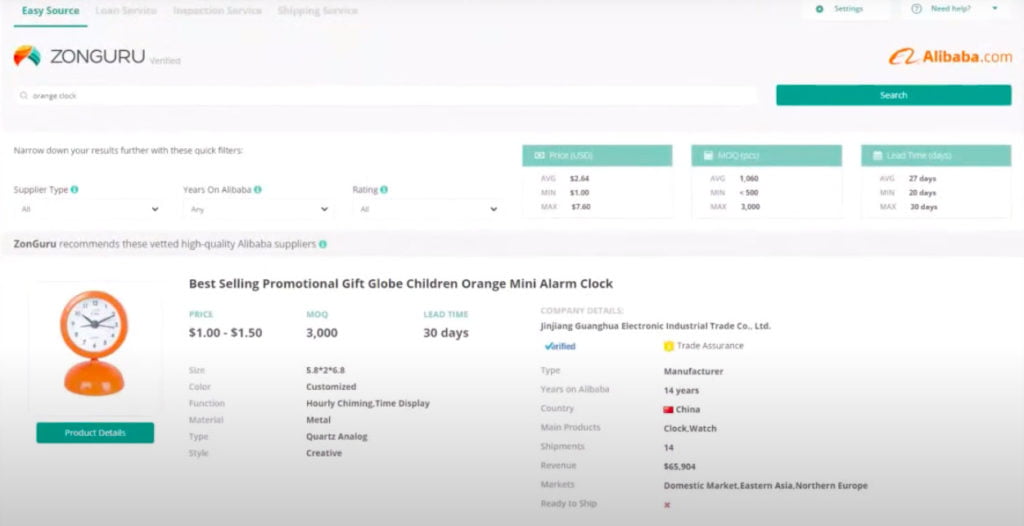The height and width of the screenshot is (526, 1024).
Task: Click the Need help question mark icon
Action: (x=916, y=9)
